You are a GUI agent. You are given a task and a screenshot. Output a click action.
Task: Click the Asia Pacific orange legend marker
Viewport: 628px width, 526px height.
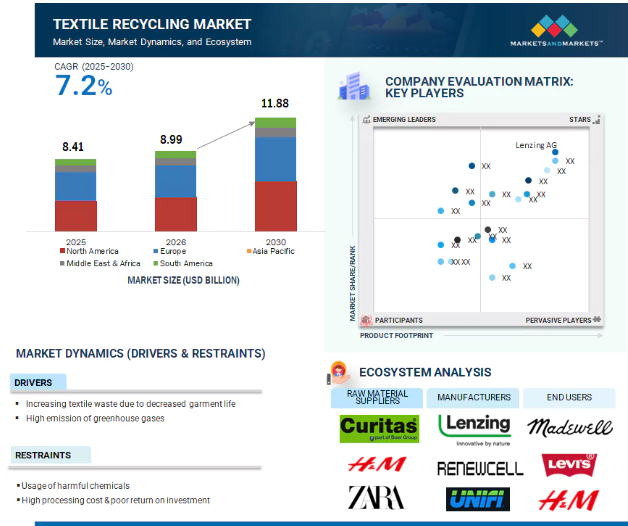(x=249, y=251)
